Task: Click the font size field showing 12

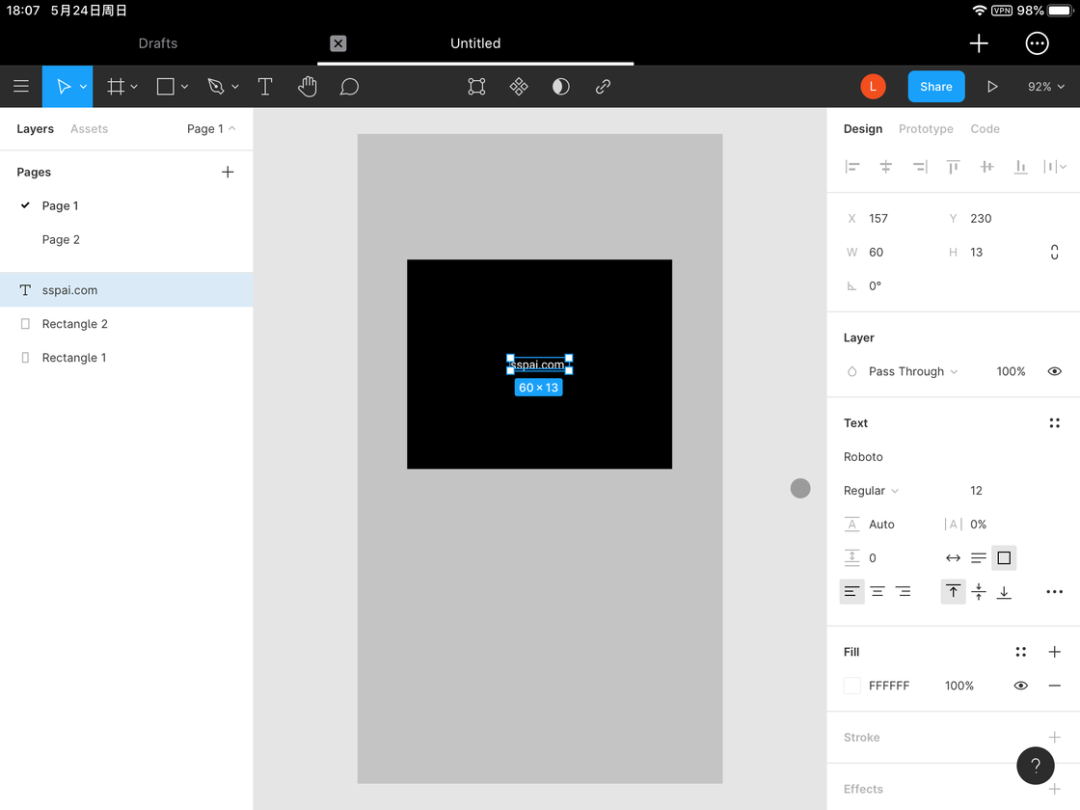Action: pos(977,491)
